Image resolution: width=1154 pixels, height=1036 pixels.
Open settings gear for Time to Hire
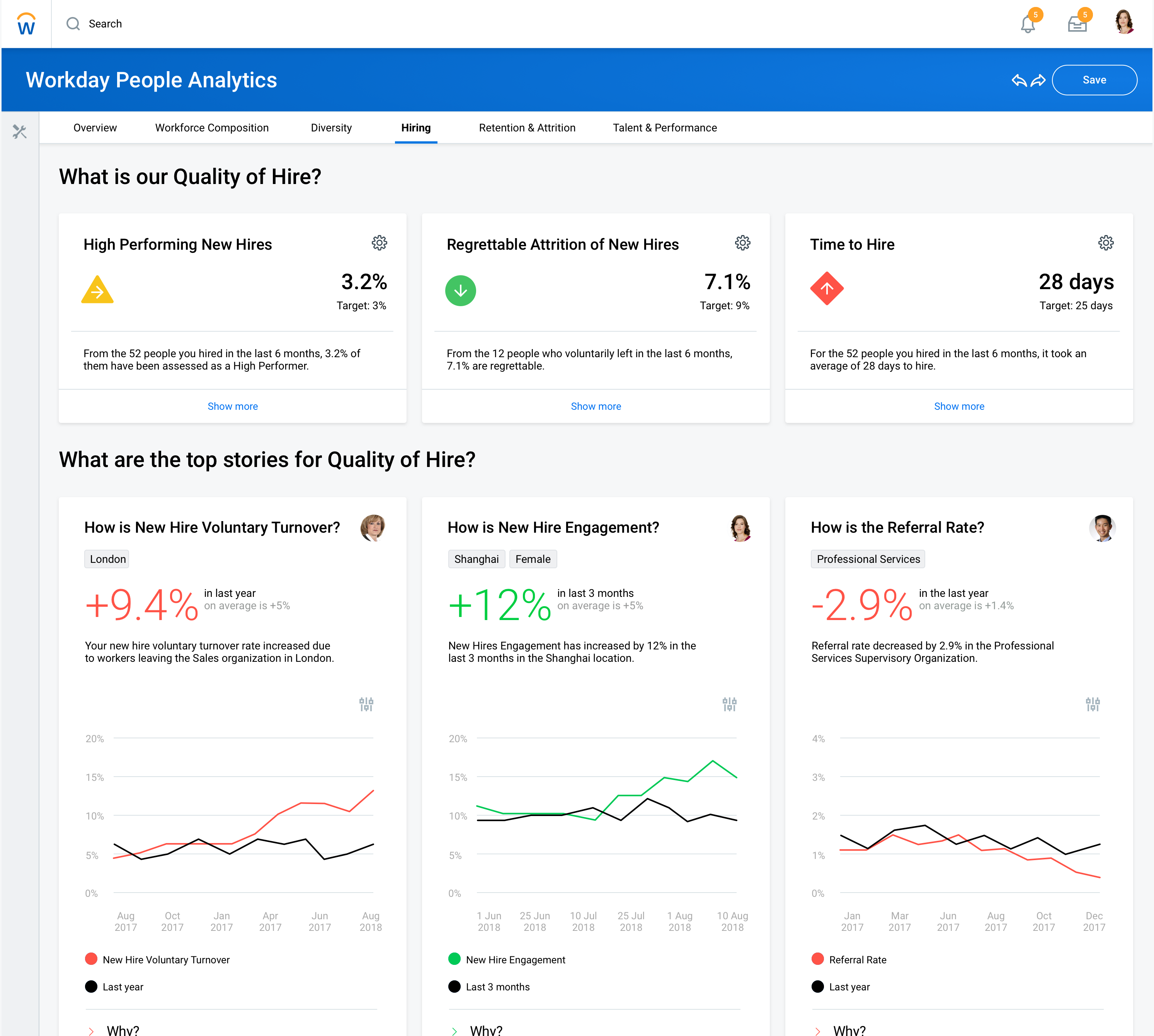[1106, 243]
